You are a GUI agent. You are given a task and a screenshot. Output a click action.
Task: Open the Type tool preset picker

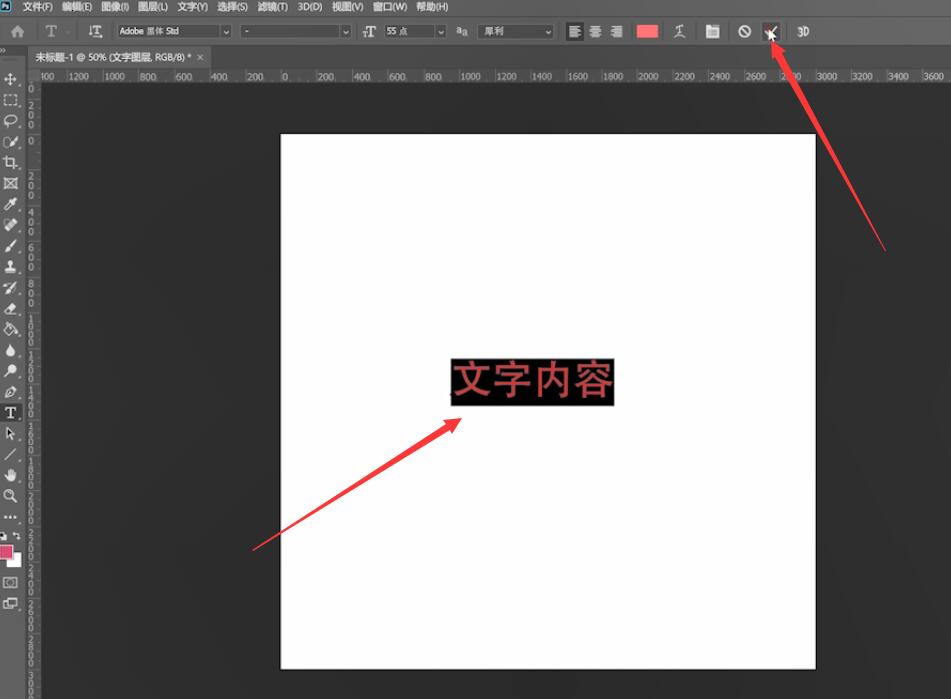pyautogui.click(x=56, y=32)
